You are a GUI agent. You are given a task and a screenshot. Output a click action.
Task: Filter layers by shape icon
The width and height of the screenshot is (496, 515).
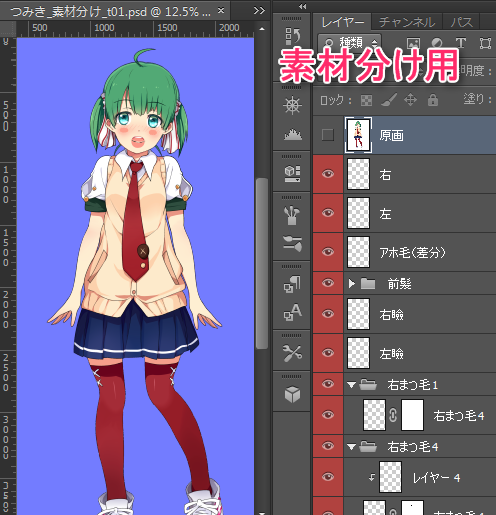(485, 43)
